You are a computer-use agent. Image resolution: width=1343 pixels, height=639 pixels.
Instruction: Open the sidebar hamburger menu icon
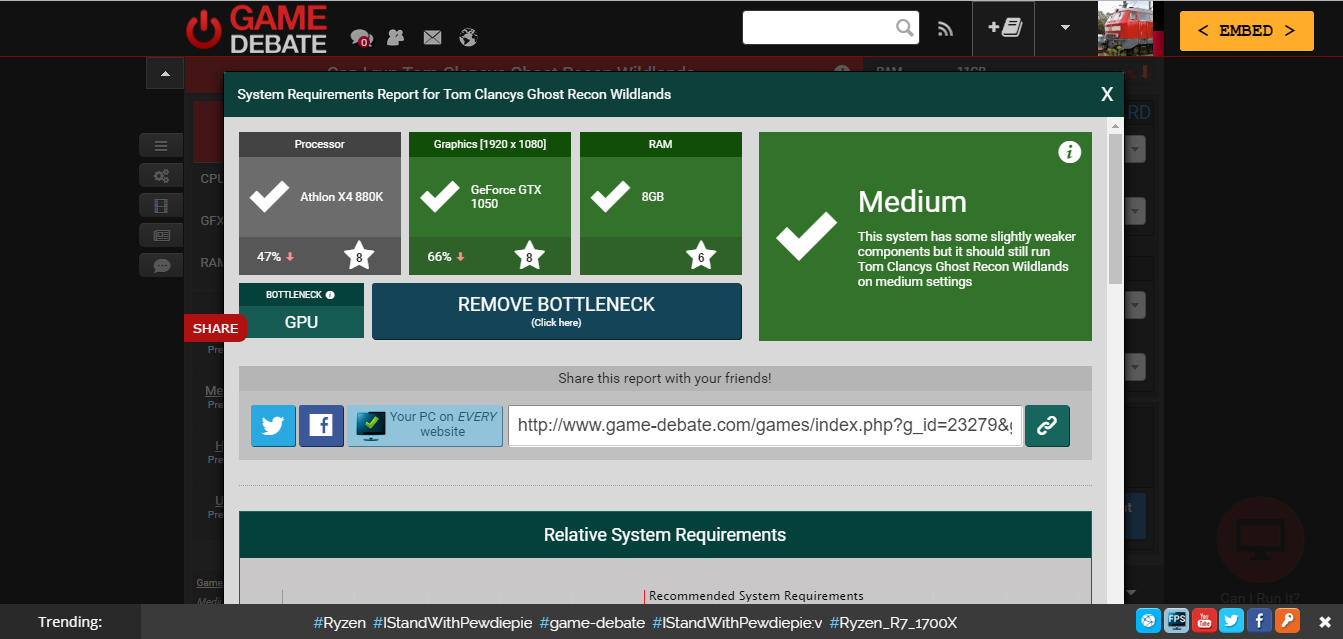pos(161,145)
